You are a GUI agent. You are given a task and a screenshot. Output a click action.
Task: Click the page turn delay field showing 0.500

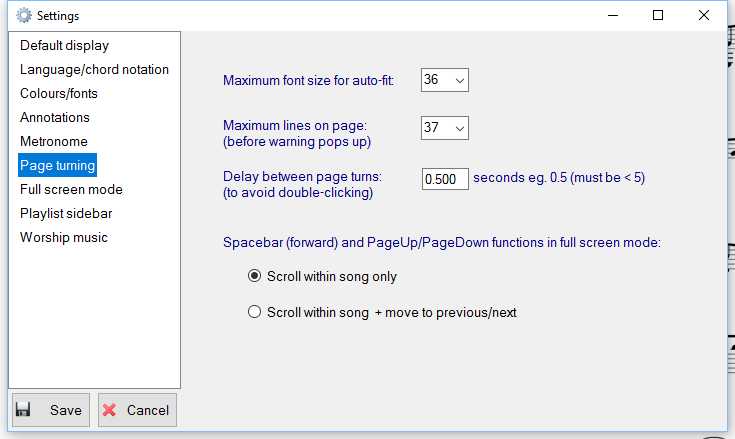[x=445, y=179]
